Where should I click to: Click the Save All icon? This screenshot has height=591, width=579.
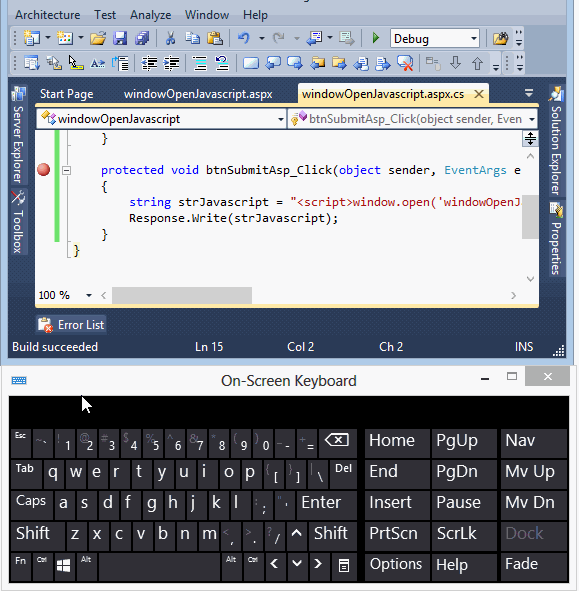[x=142, y=38]
